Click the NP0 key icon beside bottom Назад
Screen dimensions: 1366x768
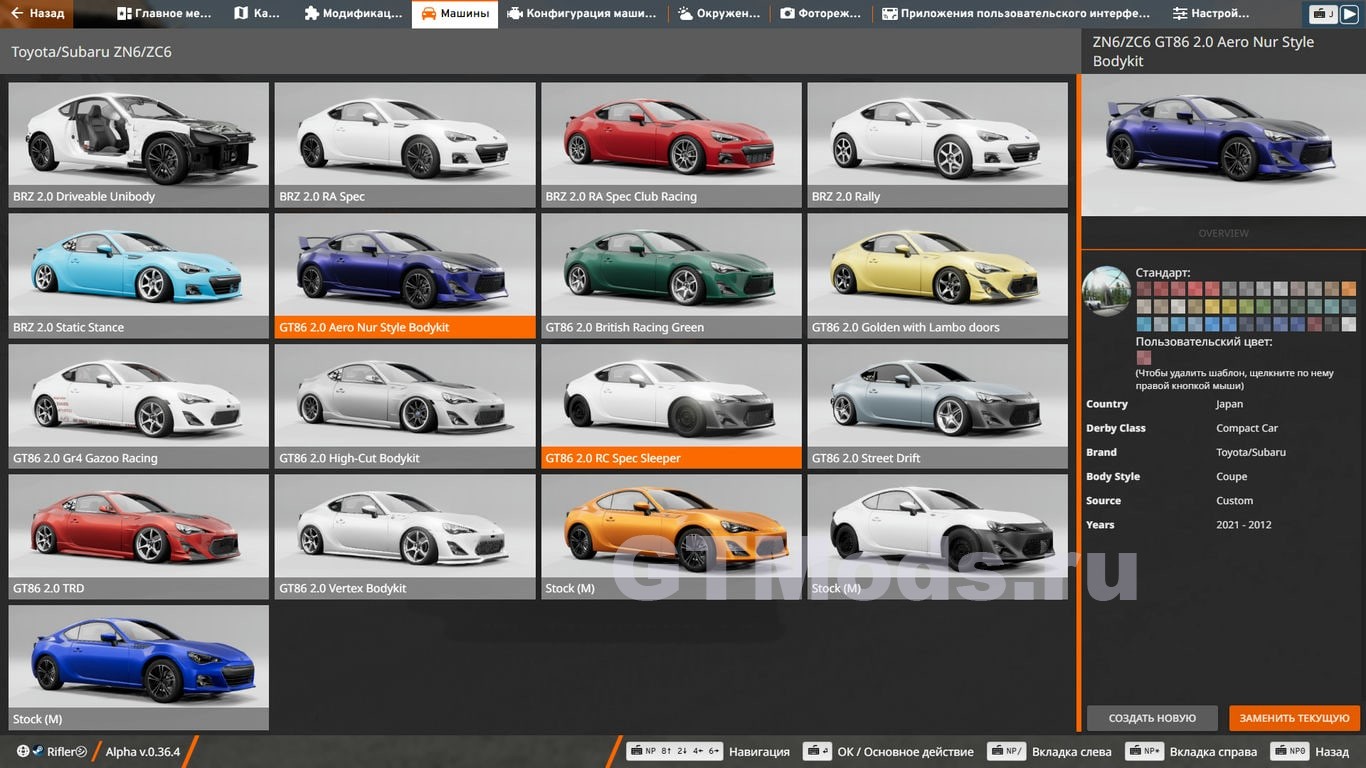[x=1290, y=751]
